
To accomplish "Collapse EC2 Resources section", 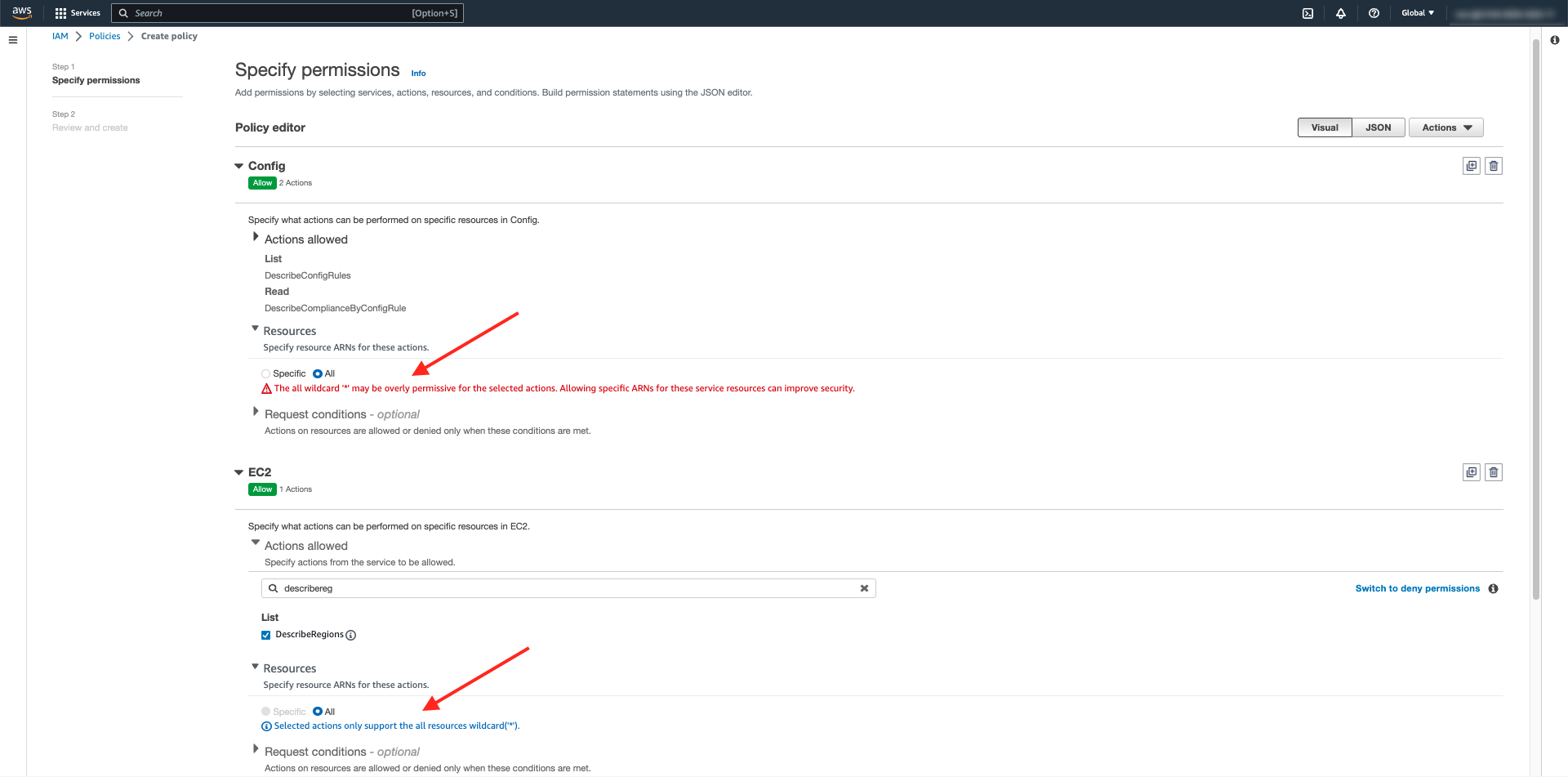I will (255, 667).
